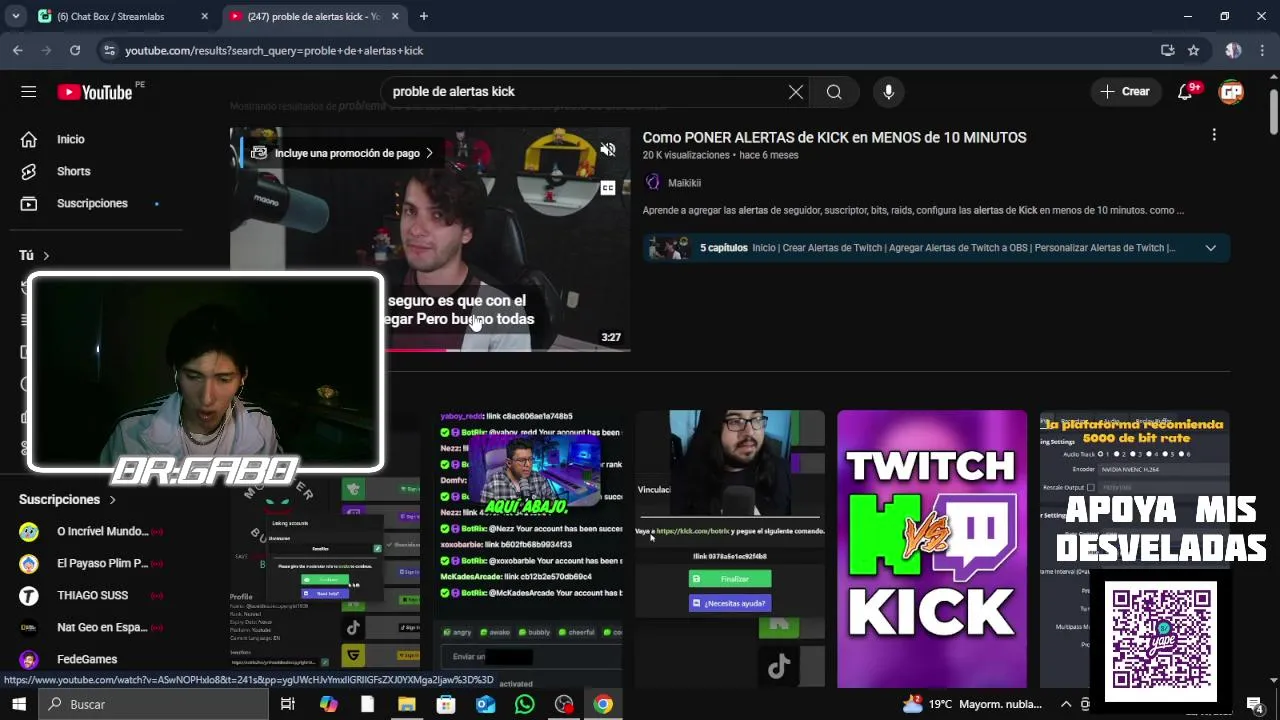Close the Chat Box / Streamlabs tab
The width and height of the screenshot is (1280, 720).
click(x=204, y=16)
